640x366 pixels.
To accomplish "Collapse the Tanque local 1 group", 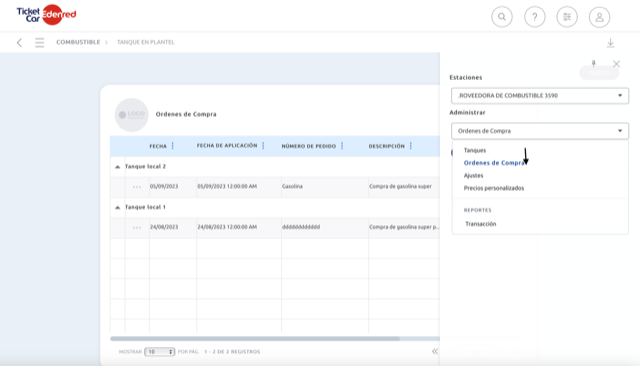I will pyautogui.click(x=118, y=207).
